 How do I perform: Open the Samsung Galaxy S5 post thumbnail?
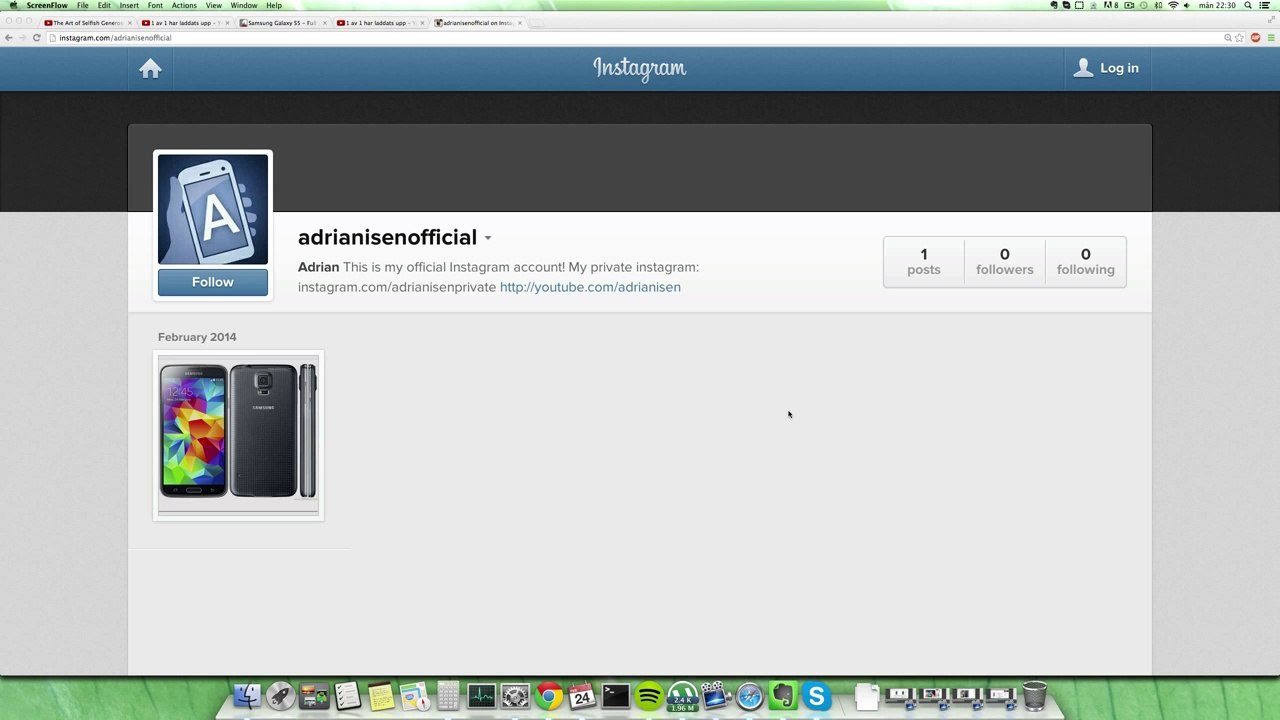(238, 436)
